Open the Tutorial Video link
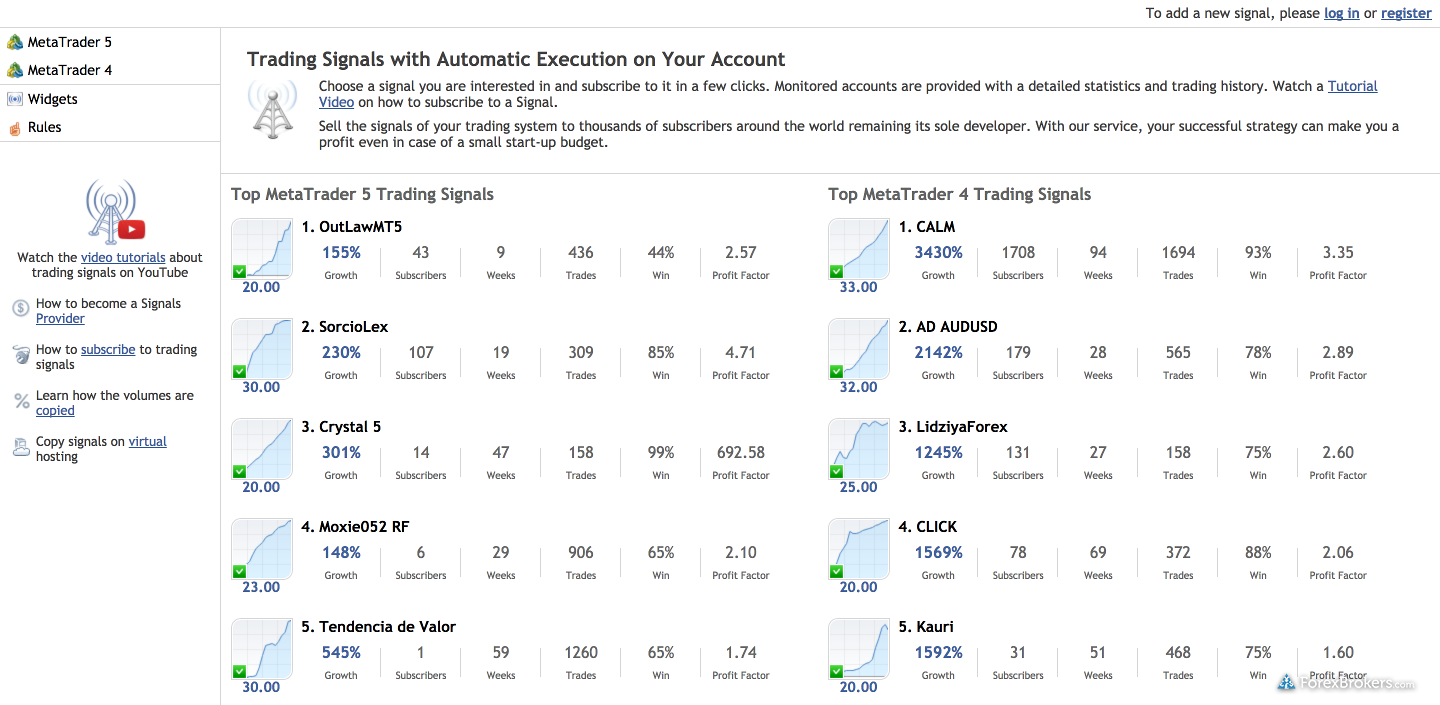This screenshot has width=1440, height=705. pos(1352,86)
